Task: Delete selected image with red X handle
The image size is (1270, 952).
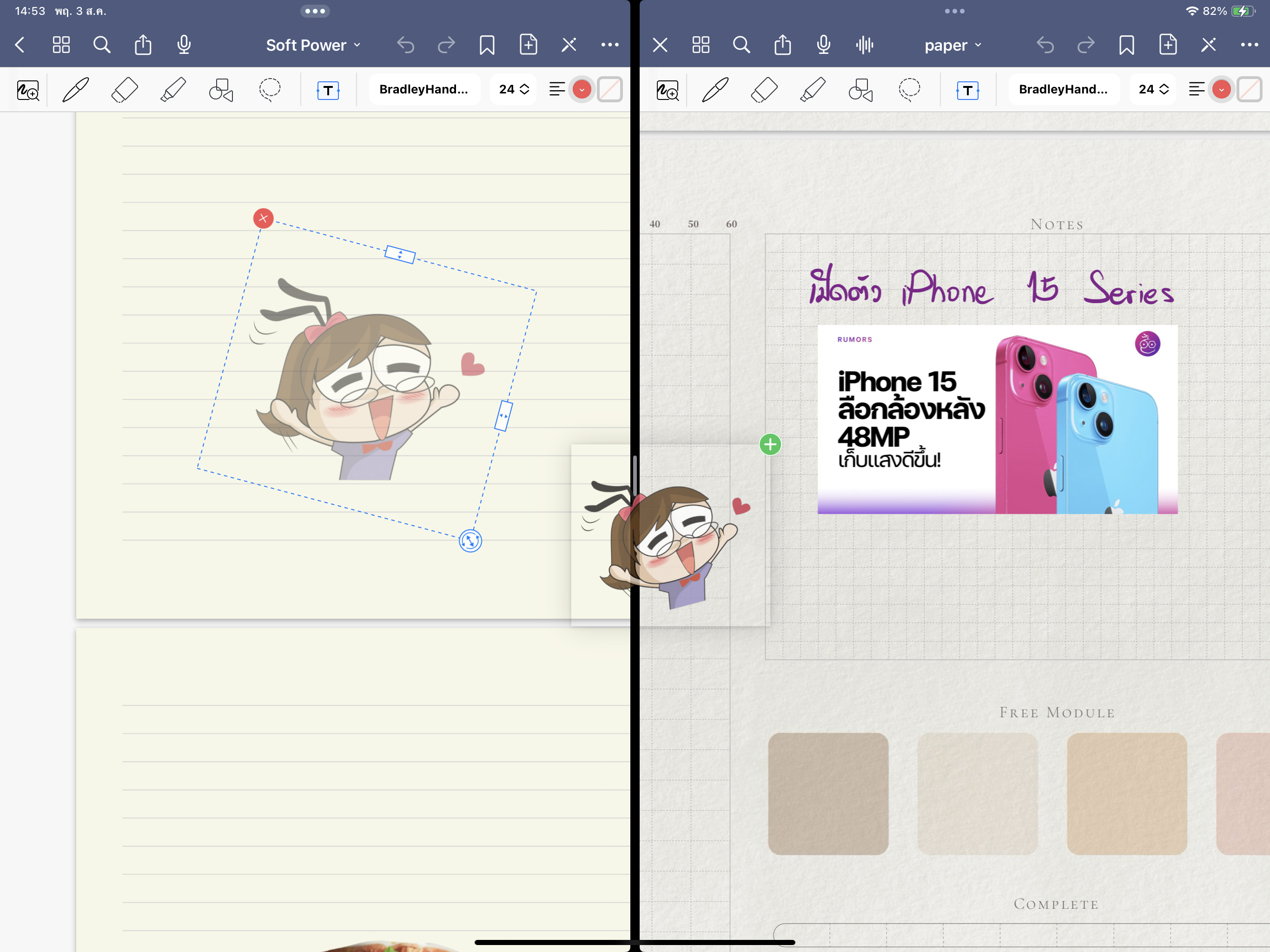Action: 263,218
